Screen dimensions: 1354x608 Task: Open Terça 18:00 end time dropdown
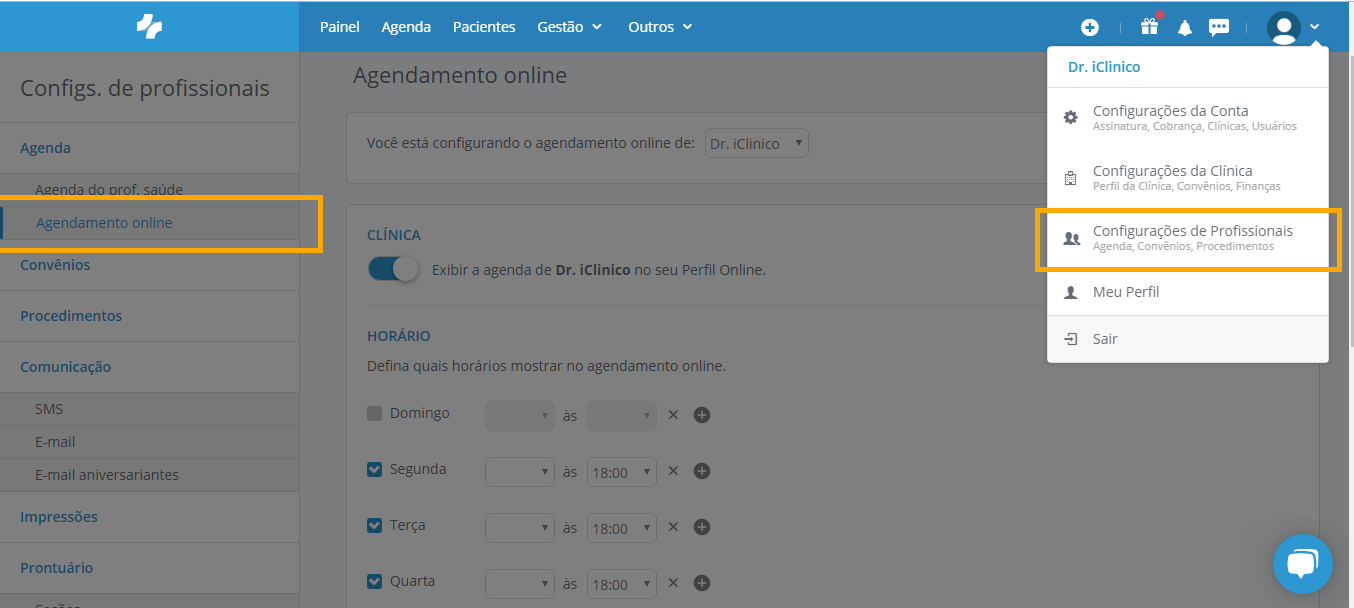tap(622, 527)
